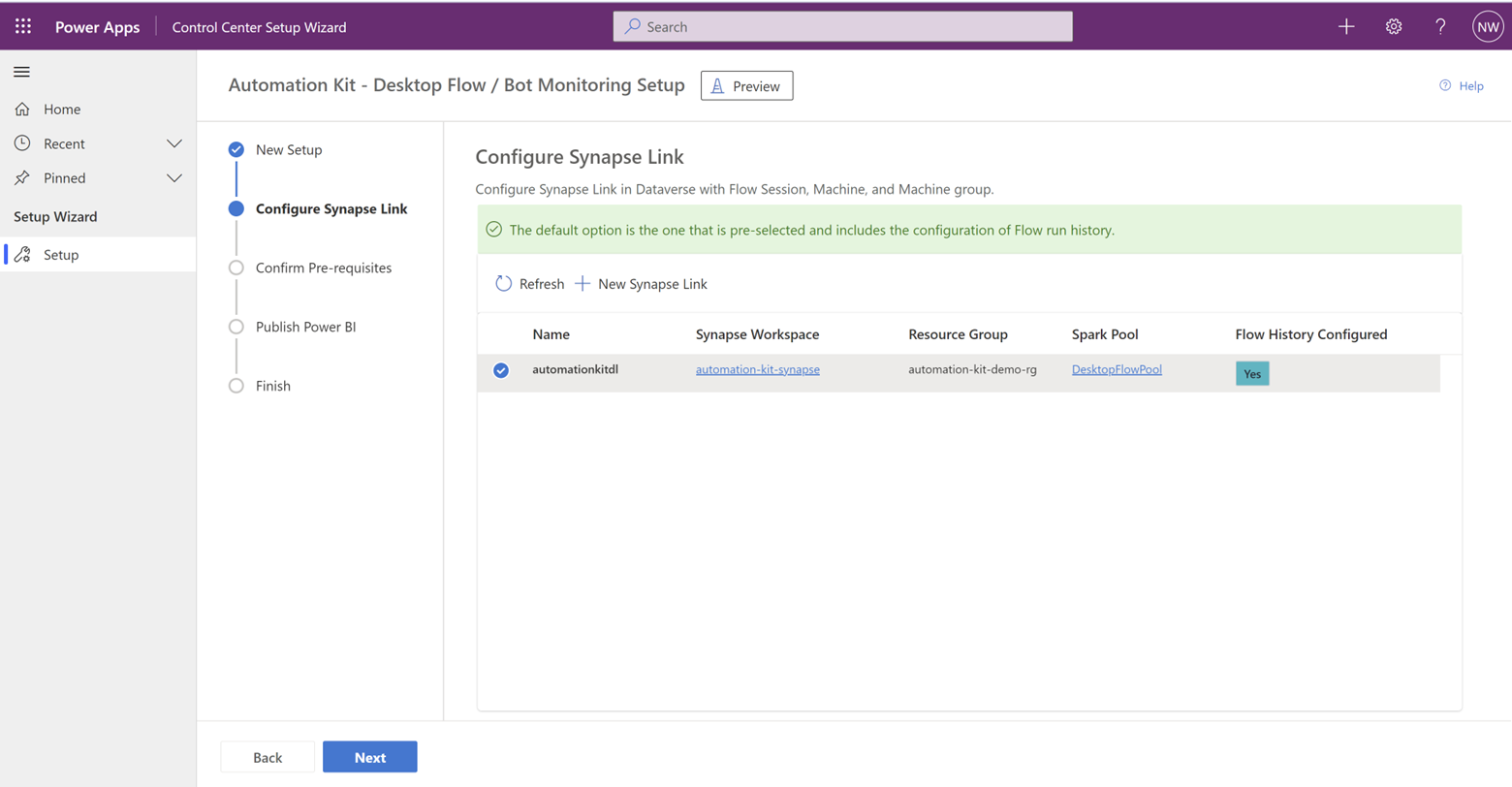Click the Synapse Workspace column header
The image size is (1512, 787).
pyautogui.click(x=757, y=334)
